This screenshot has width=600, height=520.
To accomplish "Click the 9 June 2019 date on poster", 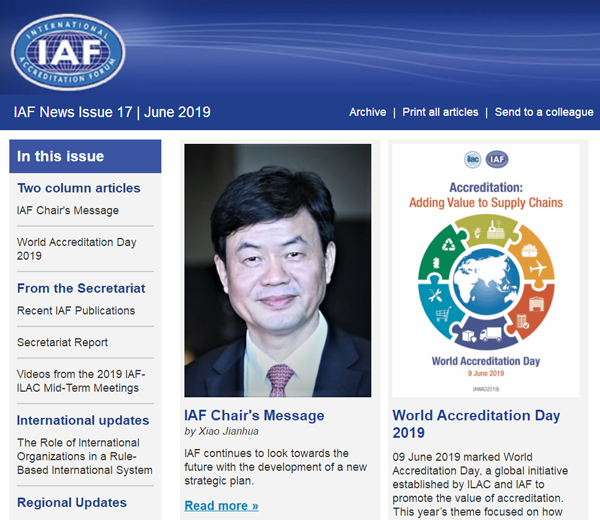I will (486, 373).
